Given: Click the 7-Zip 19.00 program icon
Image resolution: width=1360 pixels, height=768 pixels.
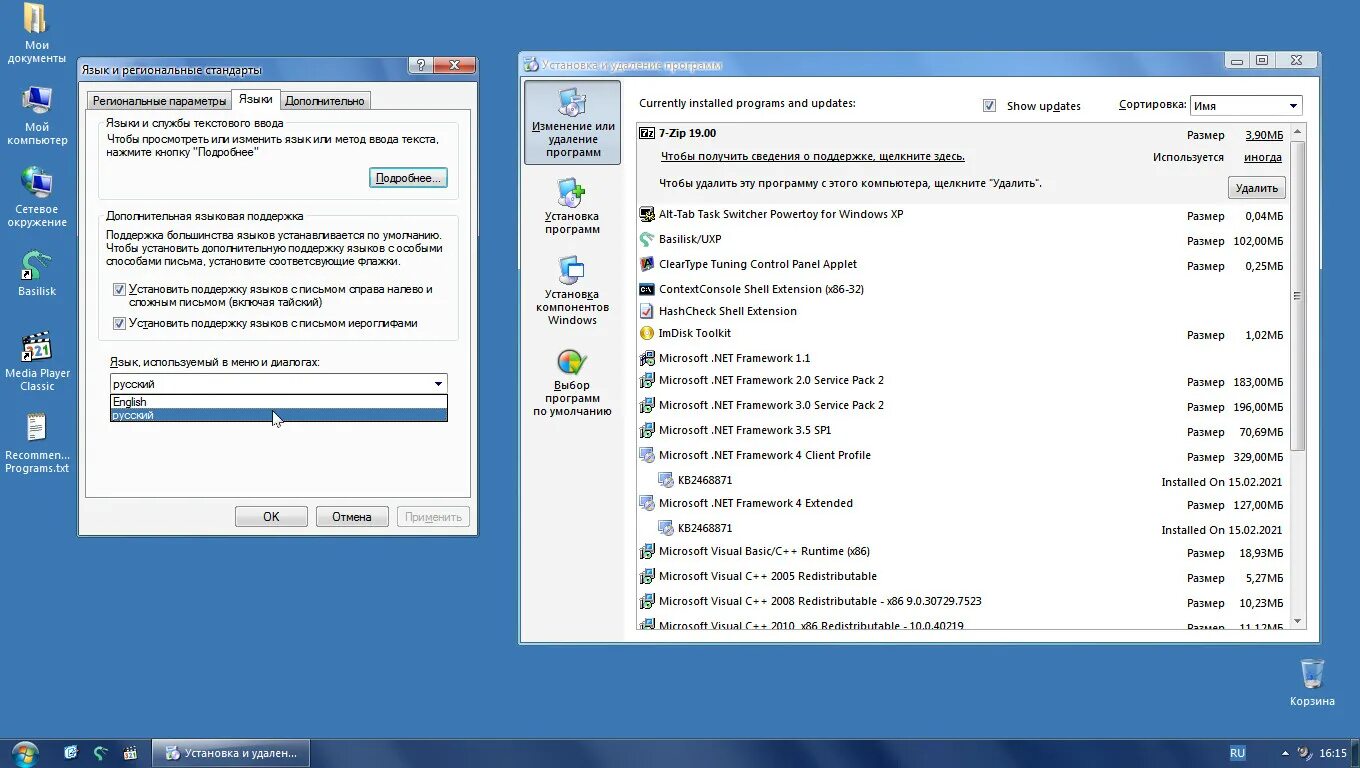Looking at the screenshot, I should (x=647, y=133).
